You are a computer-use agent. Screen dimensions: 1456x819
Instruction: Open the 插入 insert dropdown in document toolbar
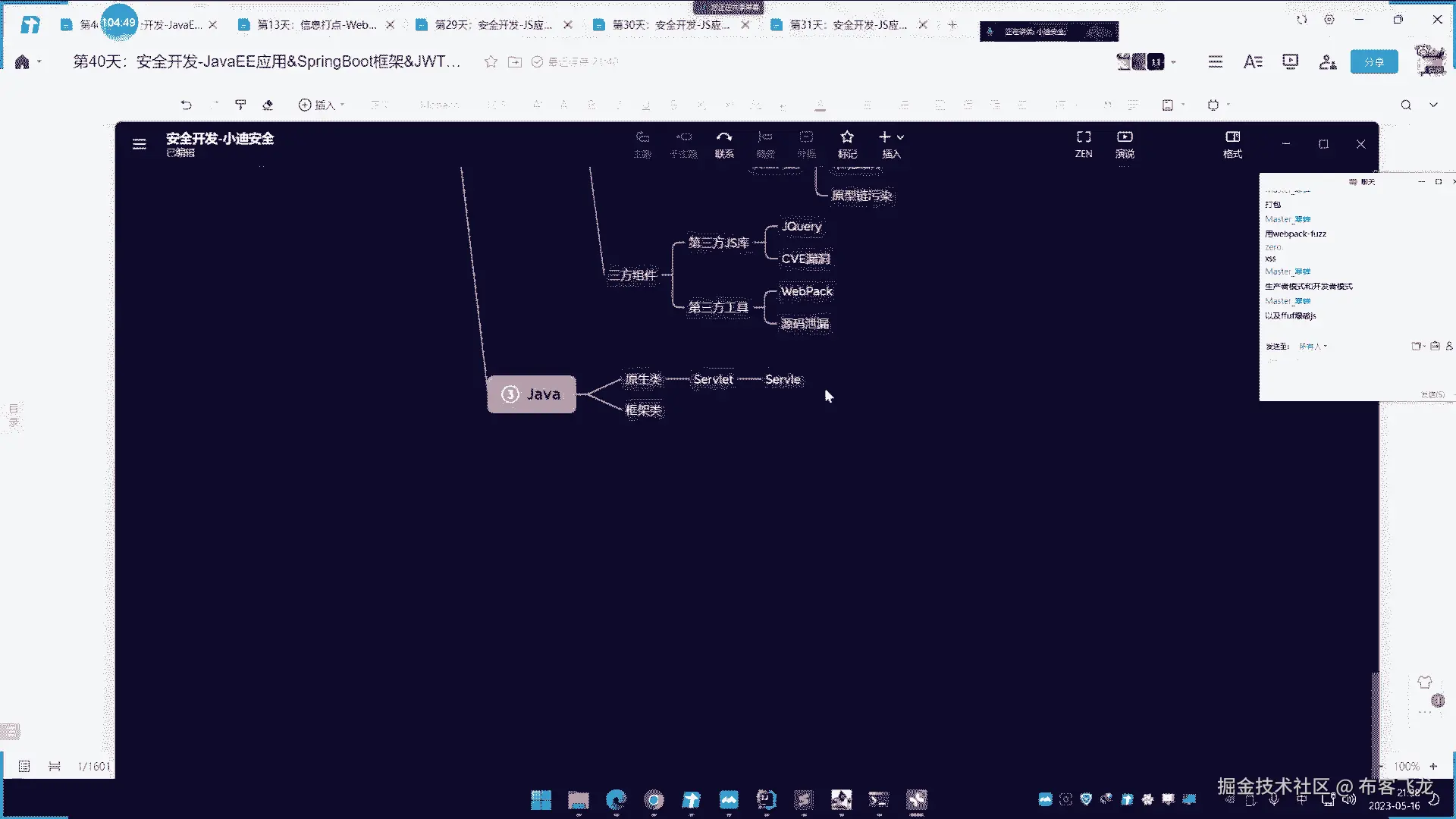[322, 105]
